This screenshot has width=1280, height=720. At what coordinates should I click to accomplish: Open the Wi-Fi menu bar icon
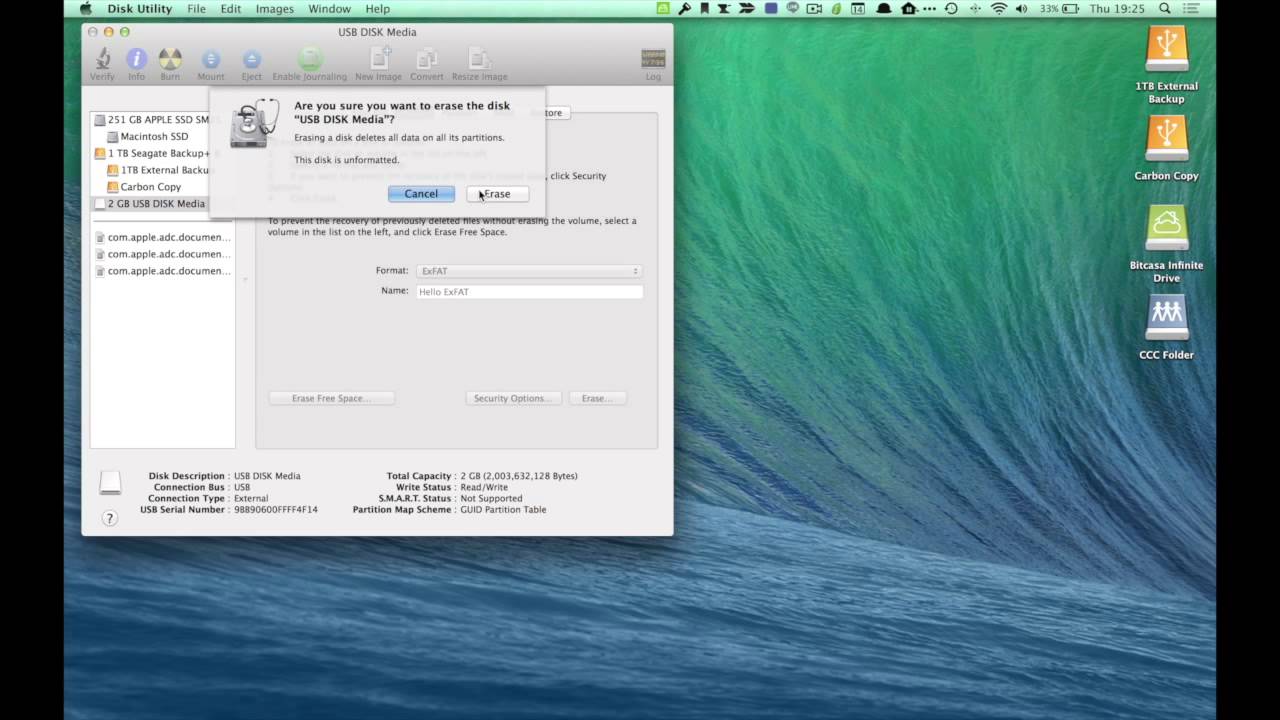click(999, 8)
